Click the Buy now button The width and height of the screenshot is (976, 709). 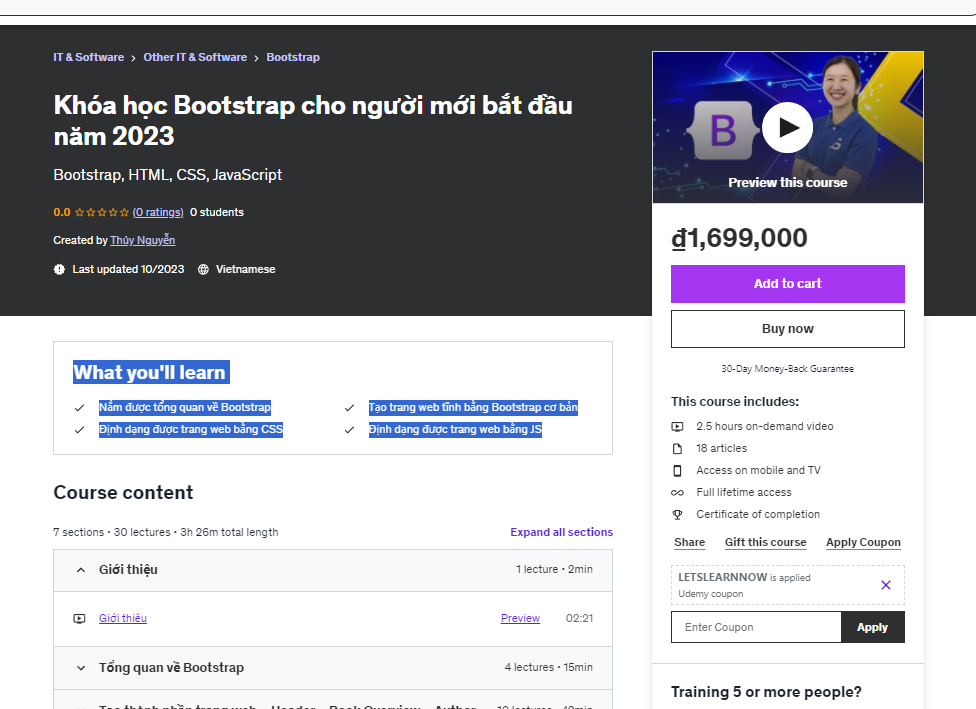click(x=787, y=328)
